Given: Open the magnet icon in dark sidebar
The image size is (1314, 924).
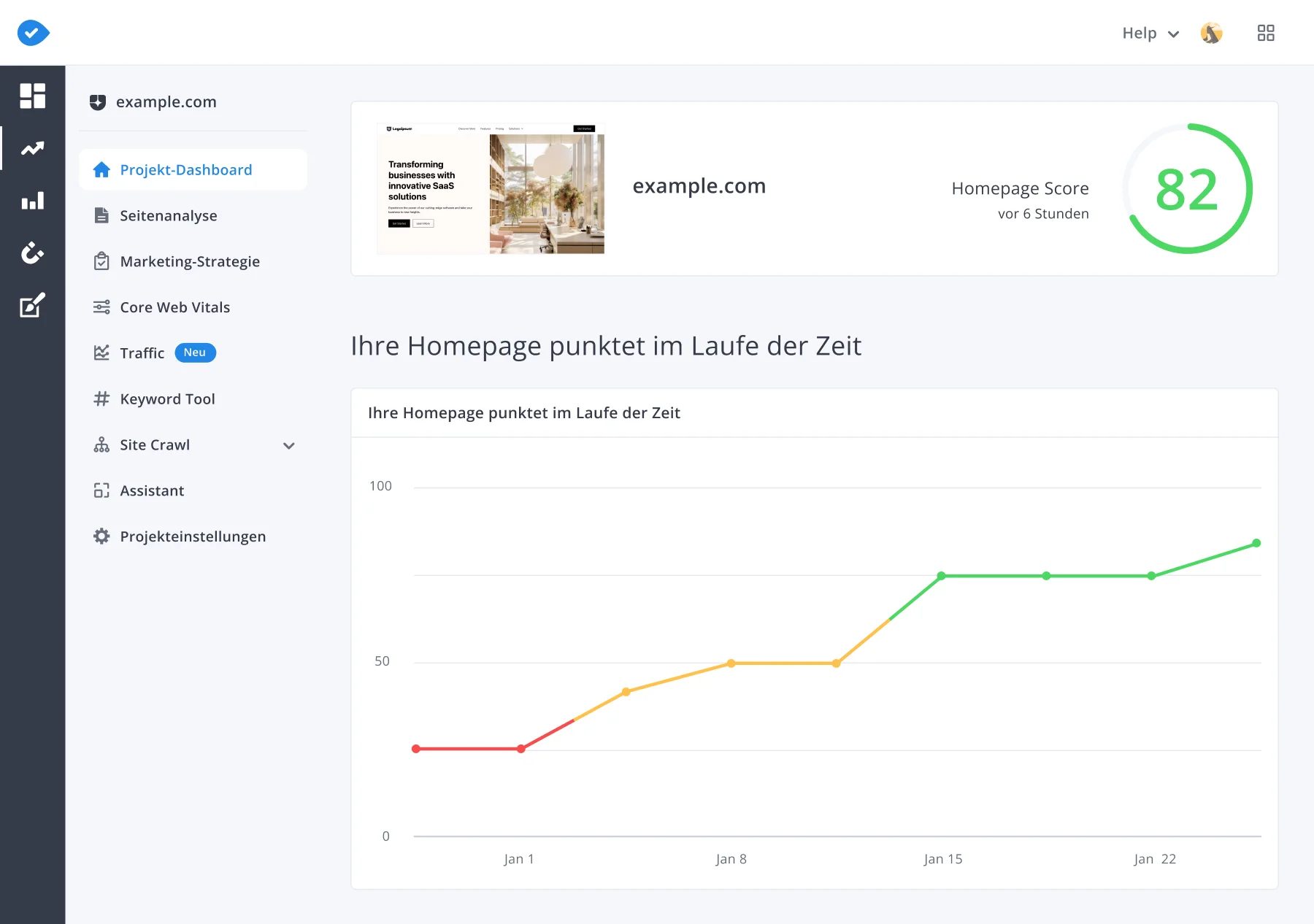Looking at the screenshot, I should [x=32, y=253].
